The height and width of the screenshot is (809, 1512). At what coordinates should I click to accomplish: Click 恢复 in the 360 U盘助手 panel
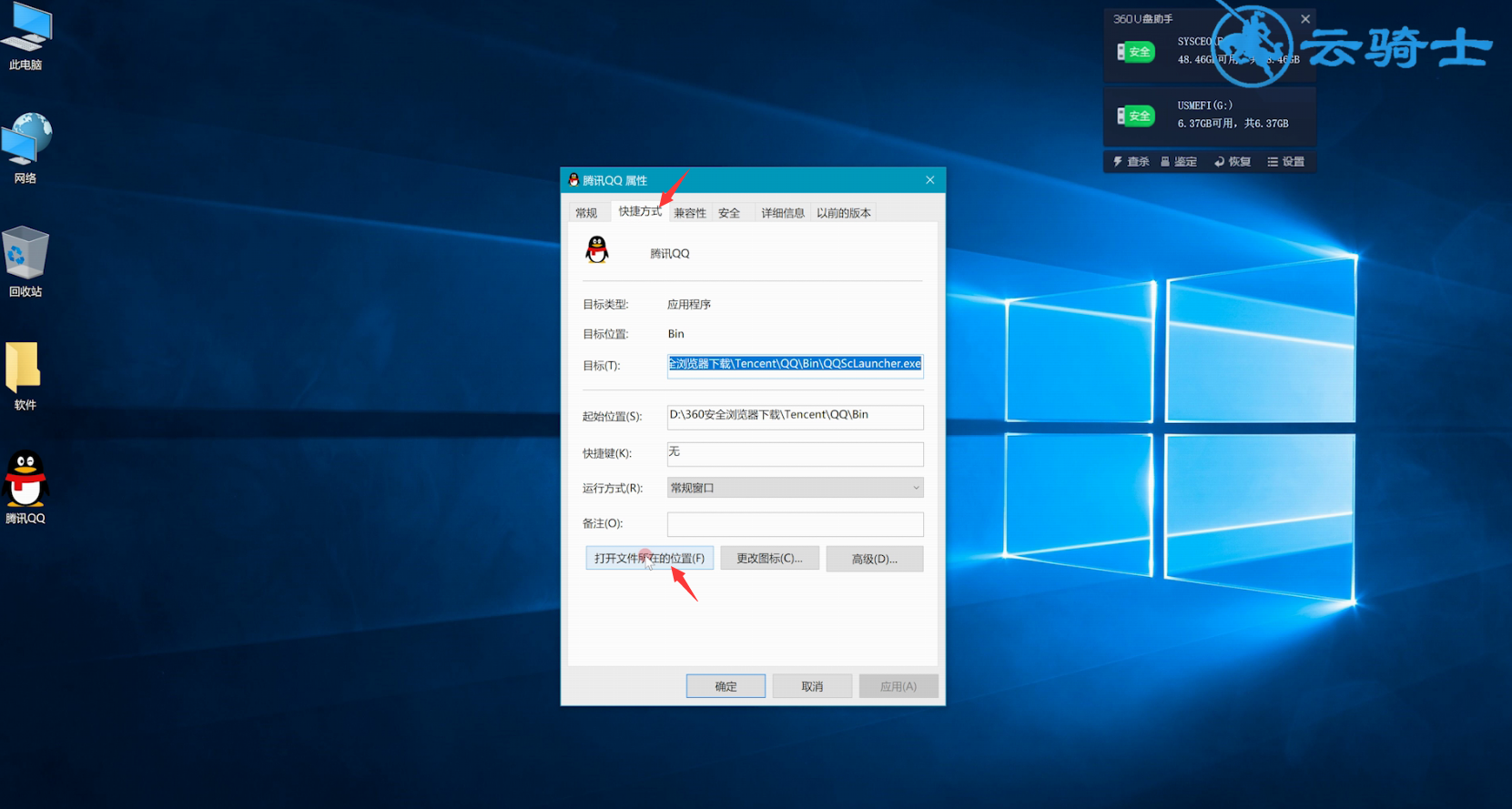coord(1233,161)
